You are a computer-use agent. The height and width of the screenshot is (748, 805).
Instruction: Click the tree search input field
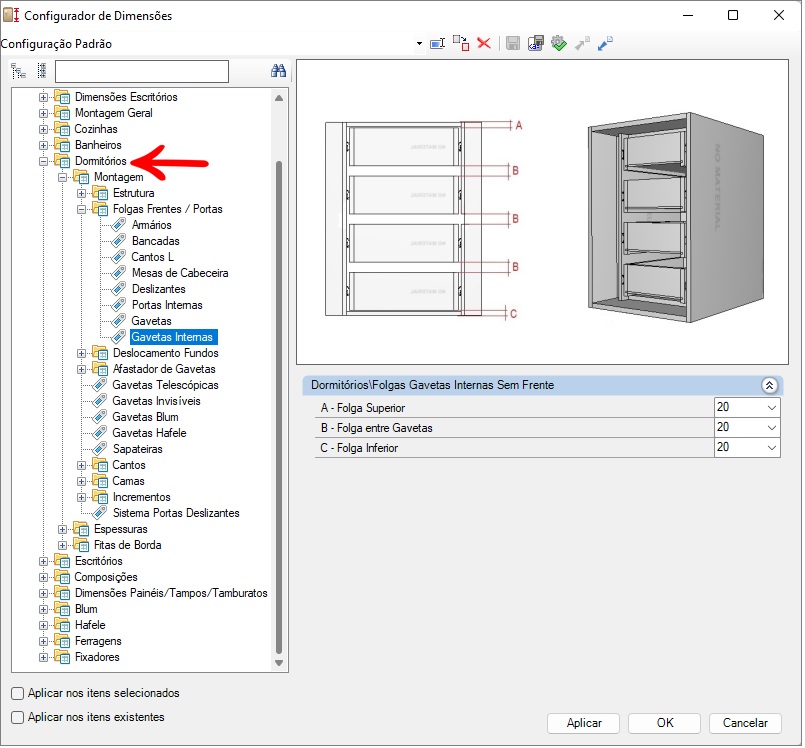(142, 71)
